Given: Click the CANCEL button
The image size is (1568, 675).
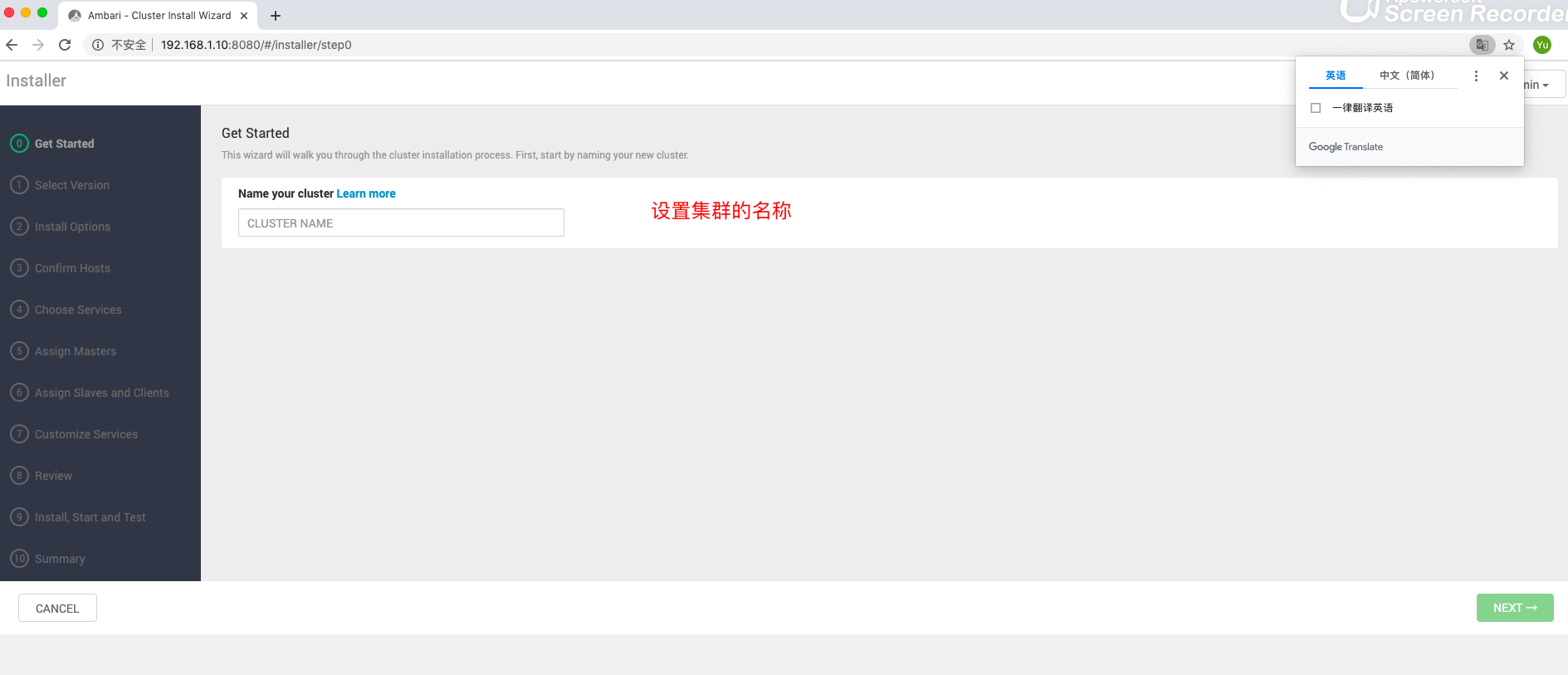Looking at the screenshot, I should [57, 608].
